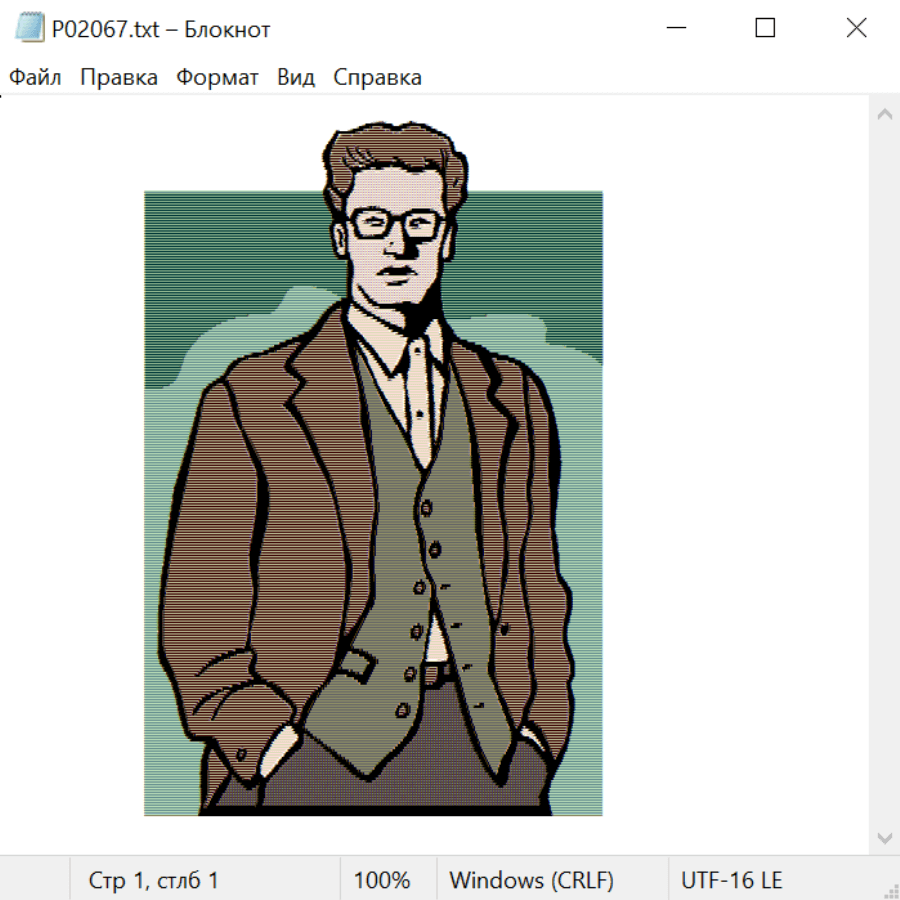The height and width of the screenshot is (900, 900).
Task: Click the scroll down arrow
Action: click(x=884, y=837)
